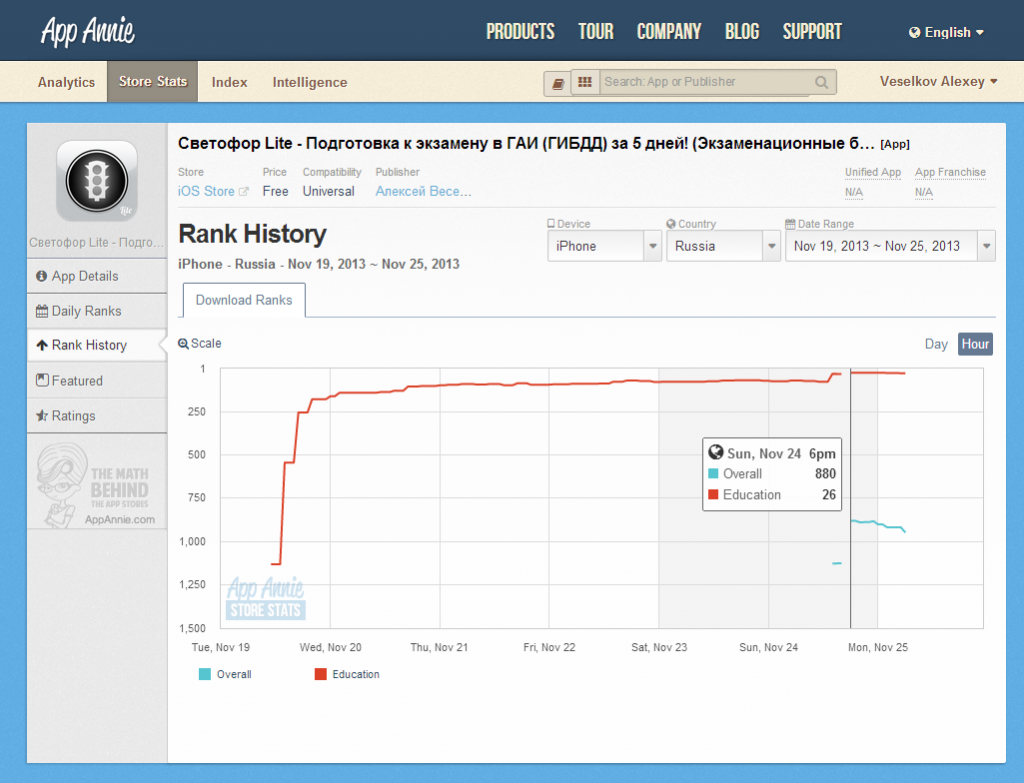Click the Светофор Lite app icon
1024x783 pixels.
click(96, 180)
